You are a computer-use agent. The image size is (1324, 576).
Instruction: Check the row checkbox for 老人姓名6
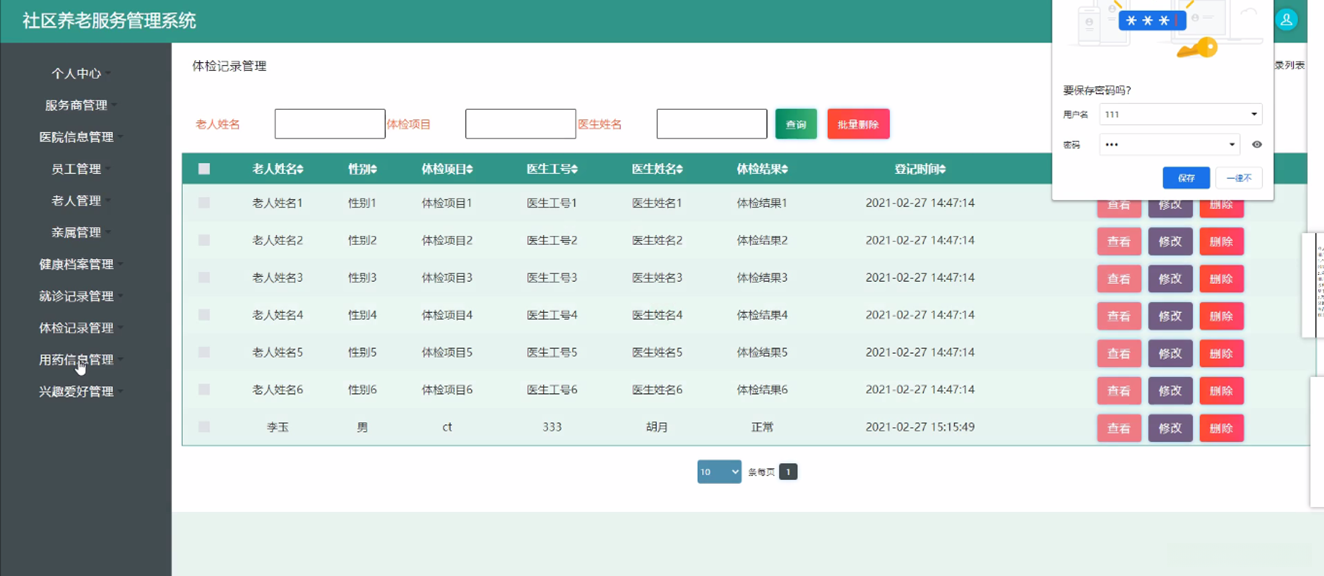[204, 389]
